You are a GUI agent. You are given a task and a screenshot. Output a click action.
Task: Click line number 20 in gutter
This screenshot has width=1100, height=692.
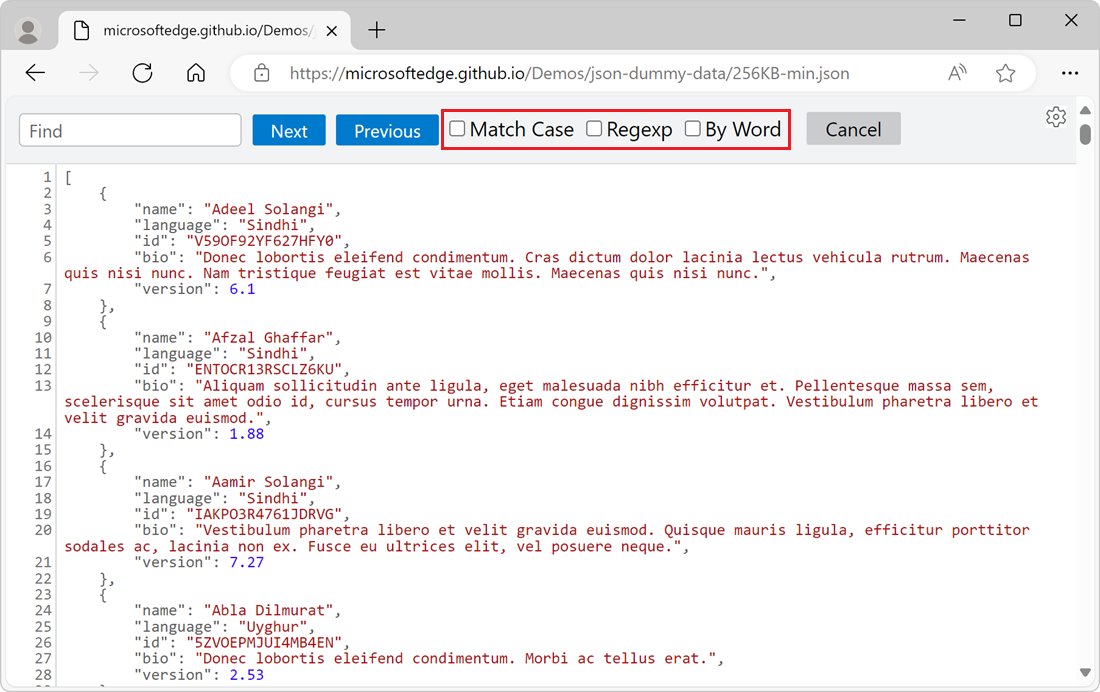click(x=43, y=530)
